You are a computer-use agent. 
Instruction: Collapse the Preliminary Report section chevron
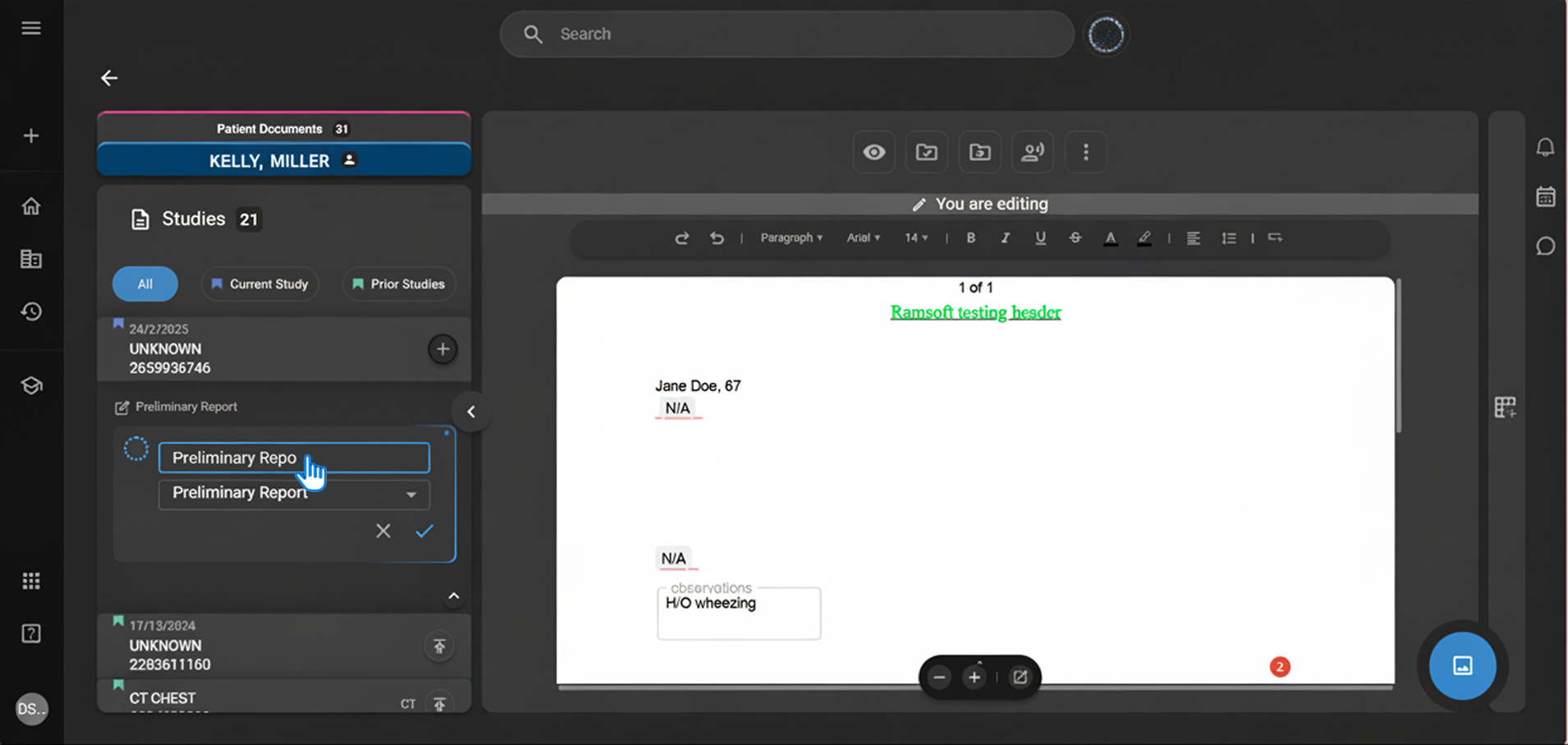pos(453,596)
